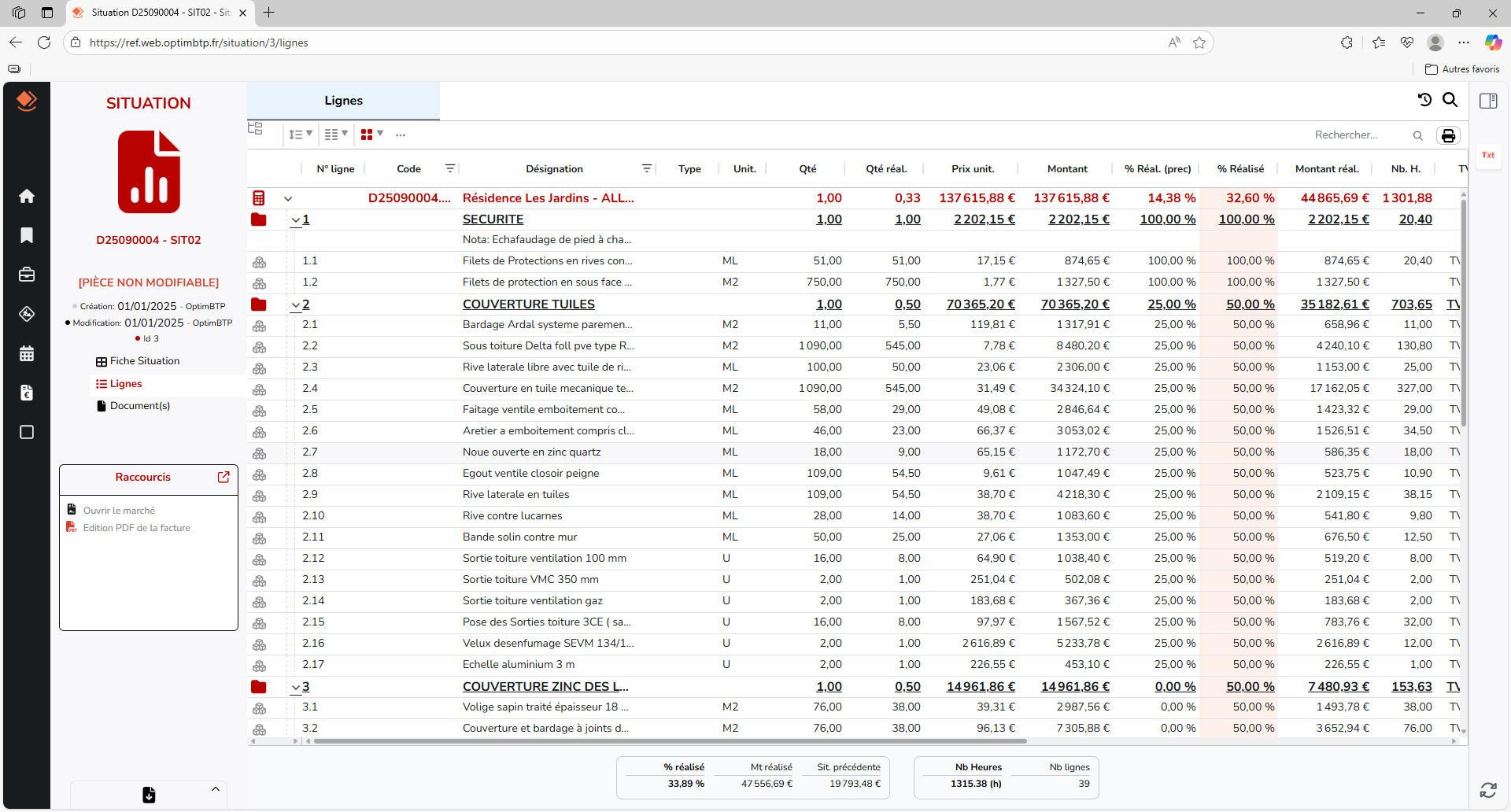Screen dimensions: 1511x812
Task: Select the bookmark icon in the left sidebar
Action: (27, 234)
